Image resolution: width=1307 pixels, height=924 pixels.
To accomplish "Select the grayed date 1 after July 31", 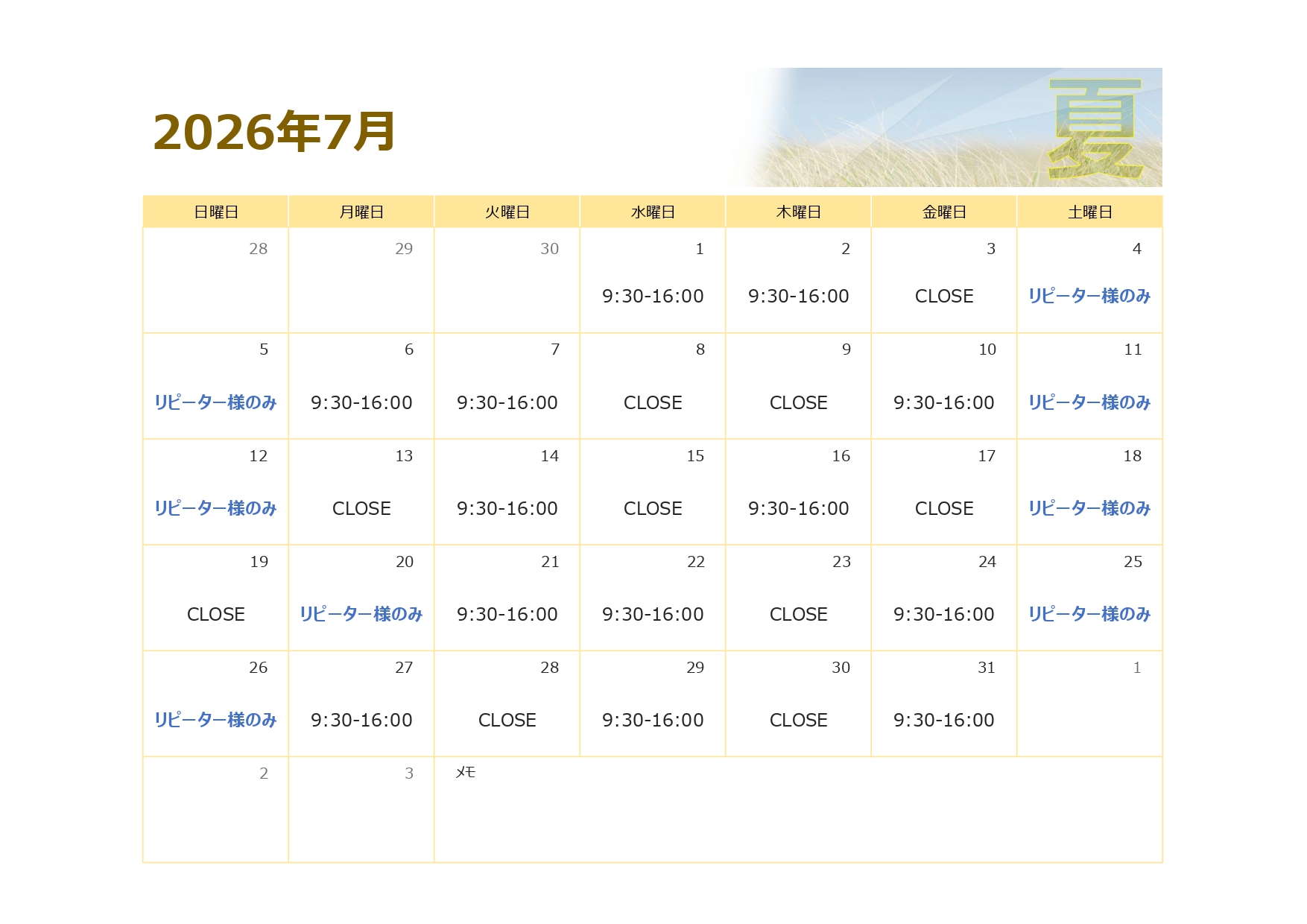I will click(1137, 668).
